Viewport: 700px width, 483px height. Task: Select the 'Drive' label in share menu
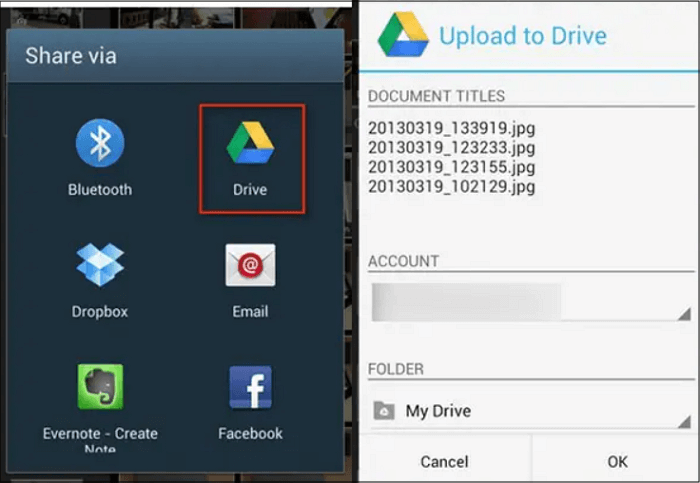pos(250,189)
